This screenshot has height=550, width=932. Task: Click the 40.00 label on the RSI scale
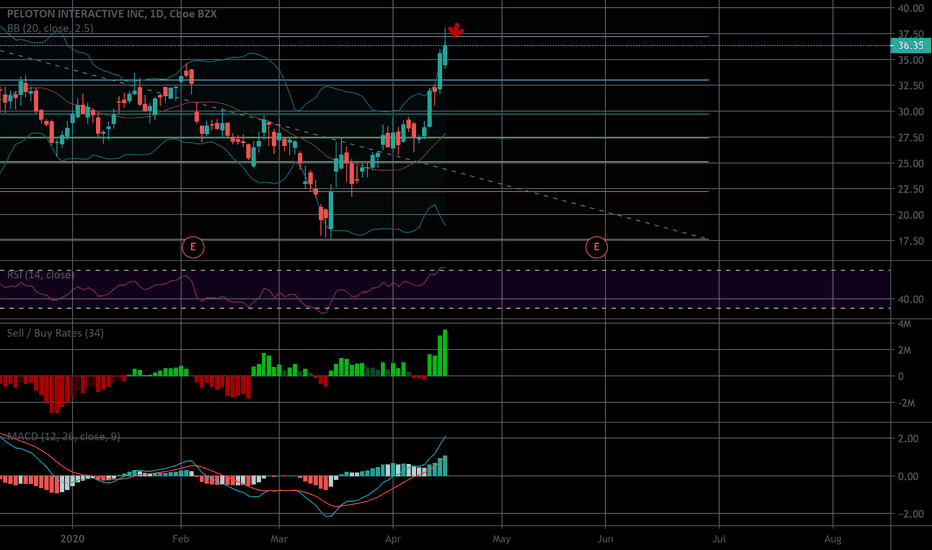(x=911, y=299)
